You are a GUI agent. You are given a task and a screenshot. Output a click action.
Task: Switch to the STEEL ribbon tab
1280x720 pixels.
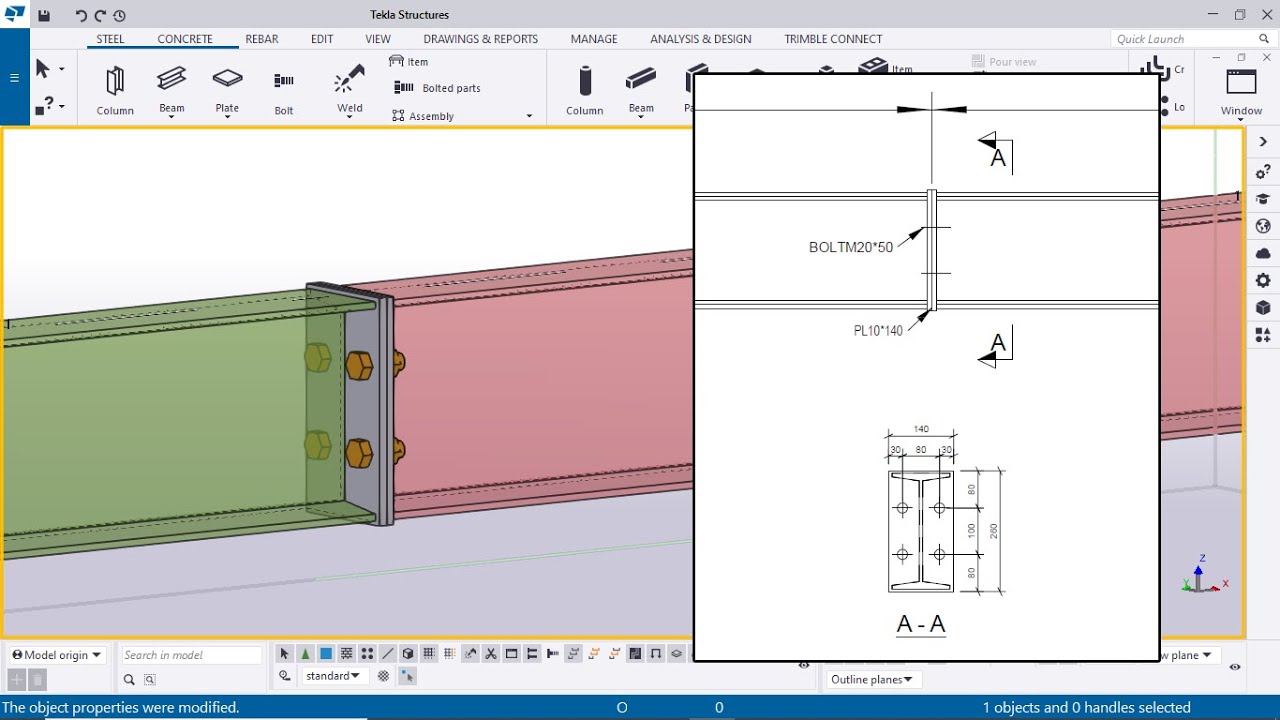click(110, 39)
